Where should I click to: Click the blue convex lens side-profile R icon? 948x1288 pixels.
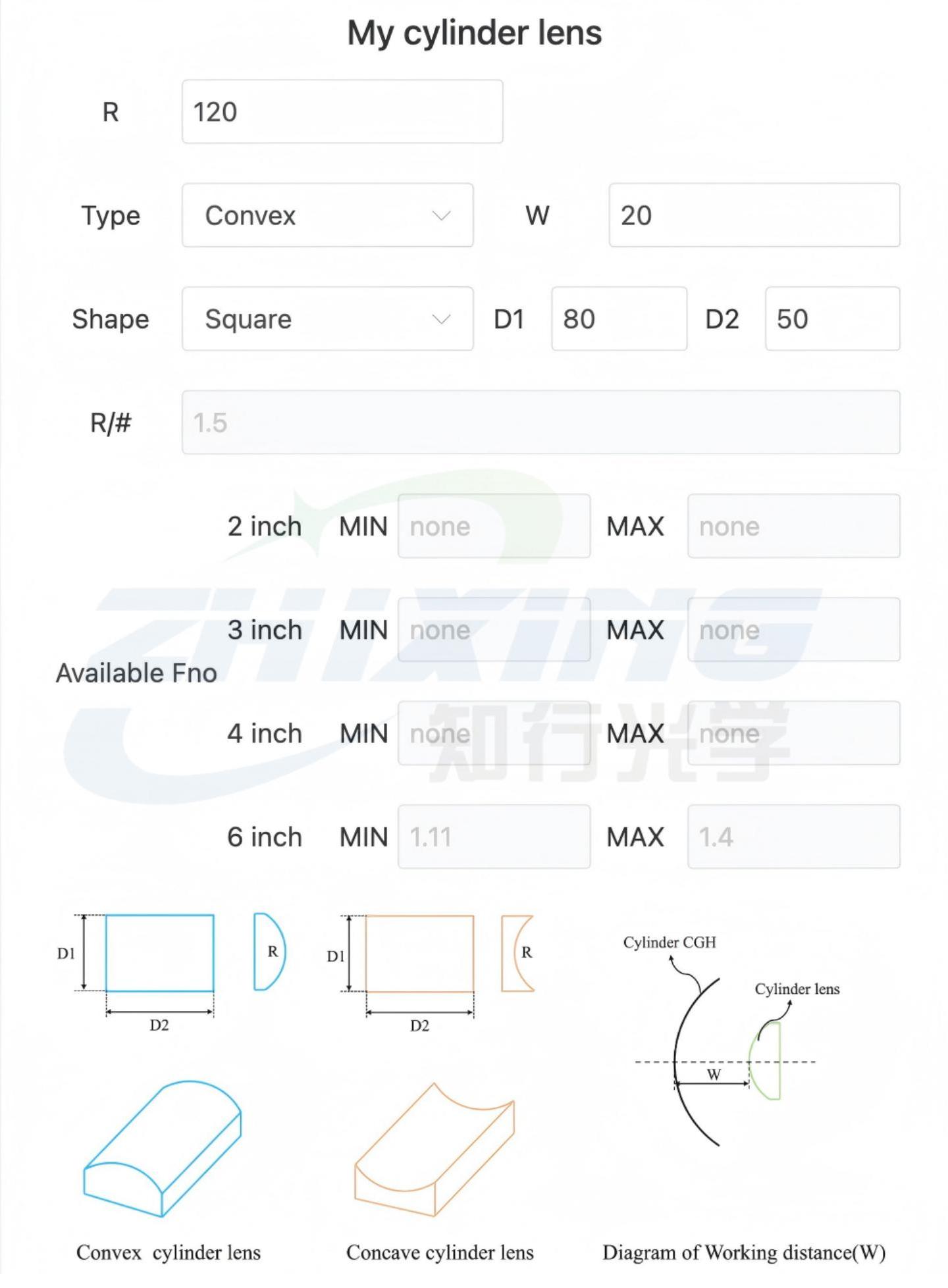269,952
